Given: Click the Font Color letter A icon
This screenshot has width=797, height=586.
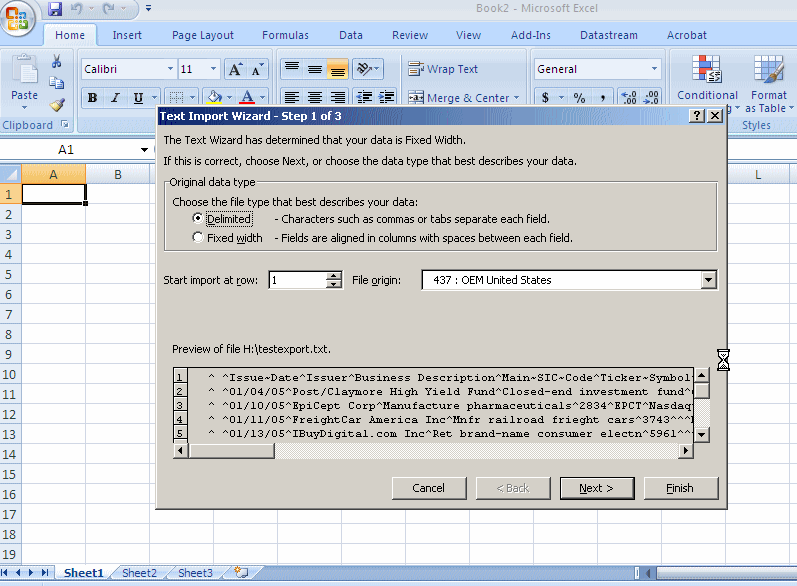Looking at the screenshot, I should (x=248, y=97).
